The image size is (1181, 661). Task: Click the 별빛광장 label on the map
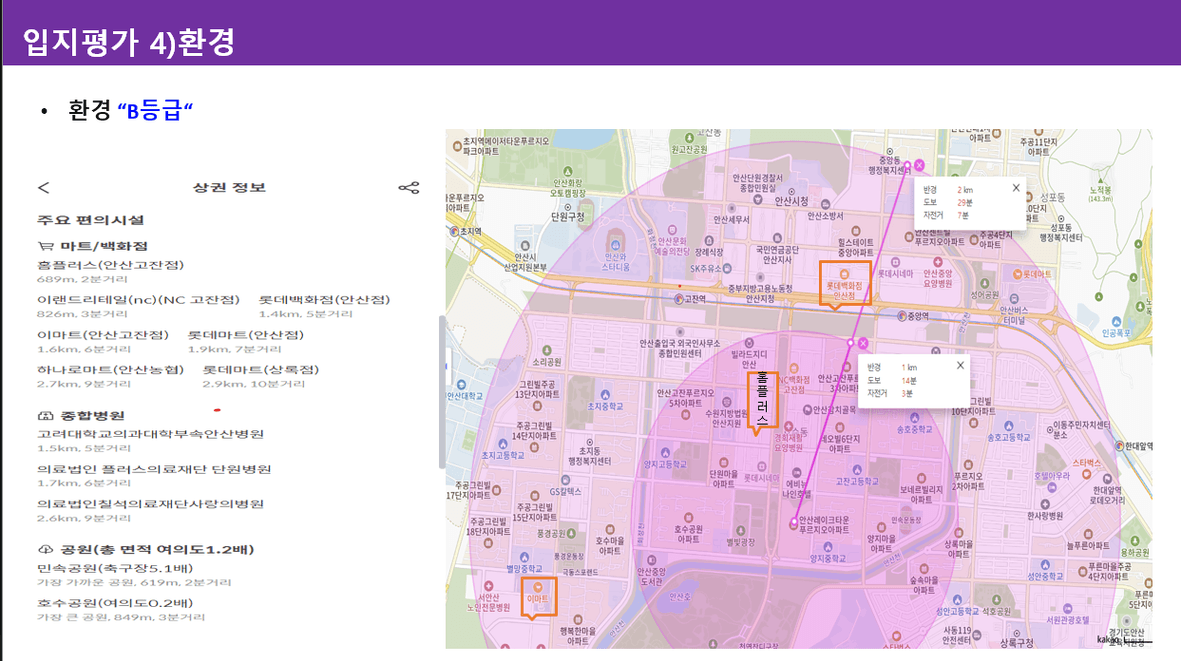coord(740,542)
